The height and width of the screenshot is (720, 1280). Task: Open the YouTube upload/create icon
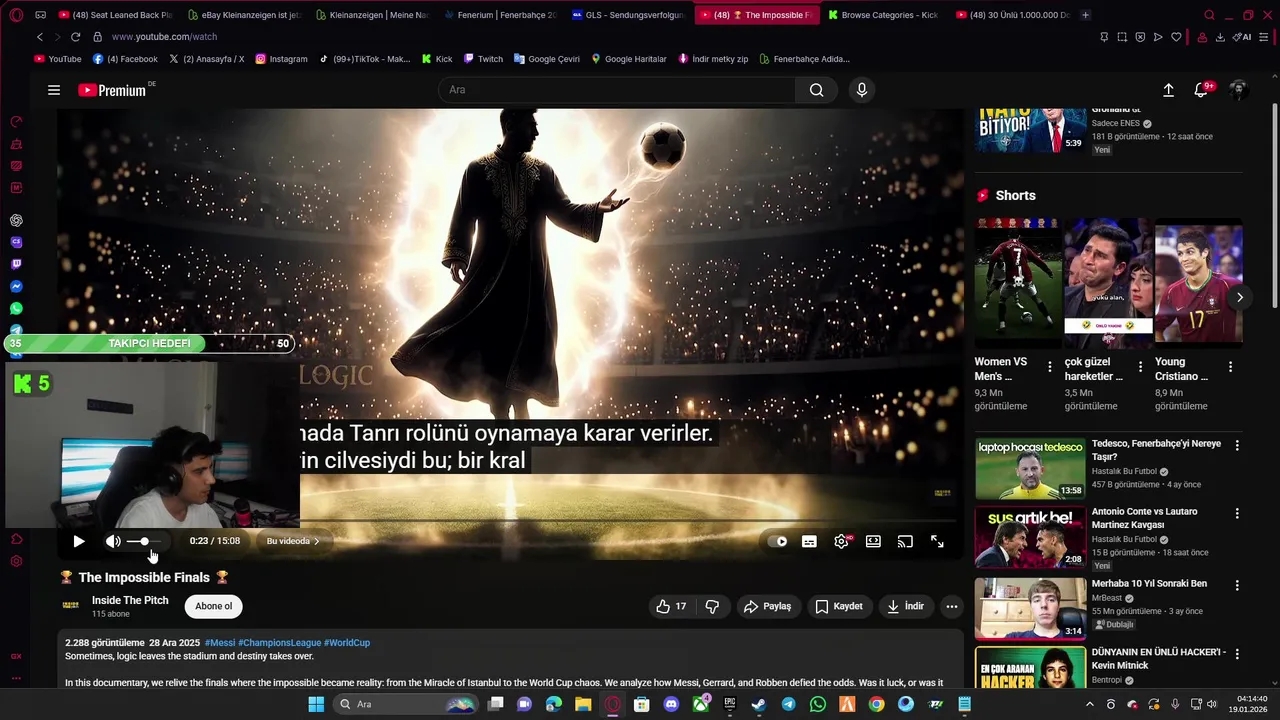(1168, 90)
